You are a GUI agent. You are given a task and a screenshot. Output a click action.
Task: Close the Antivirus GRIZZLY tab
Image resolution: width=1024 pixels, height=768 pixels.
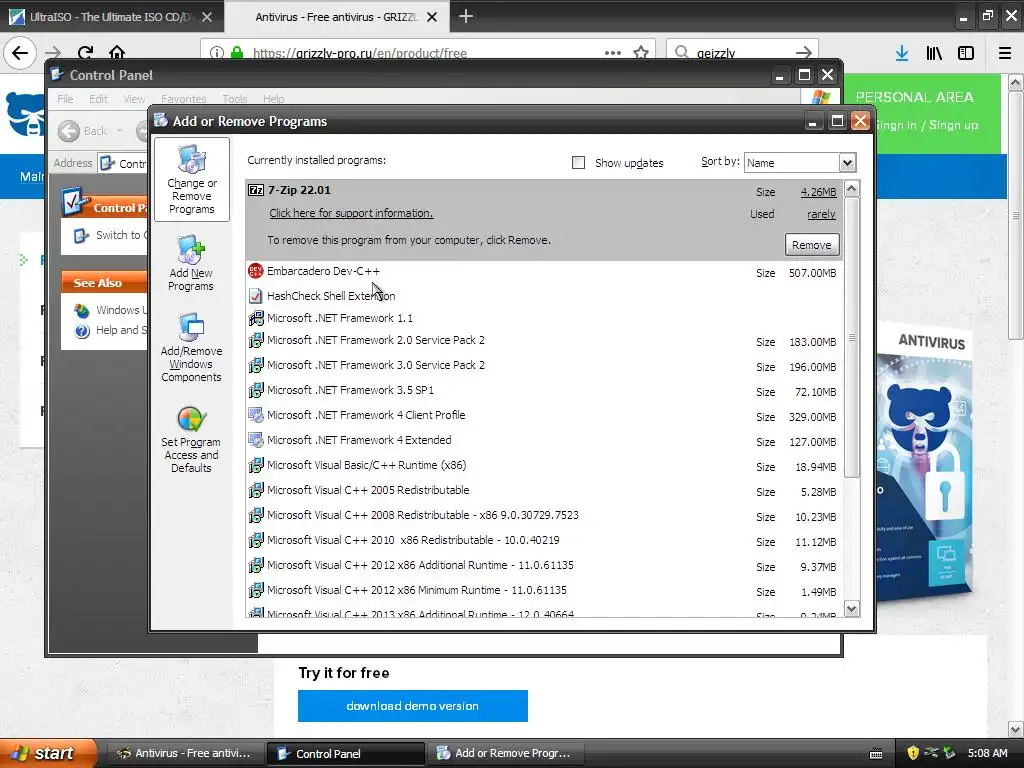point(432,17)
